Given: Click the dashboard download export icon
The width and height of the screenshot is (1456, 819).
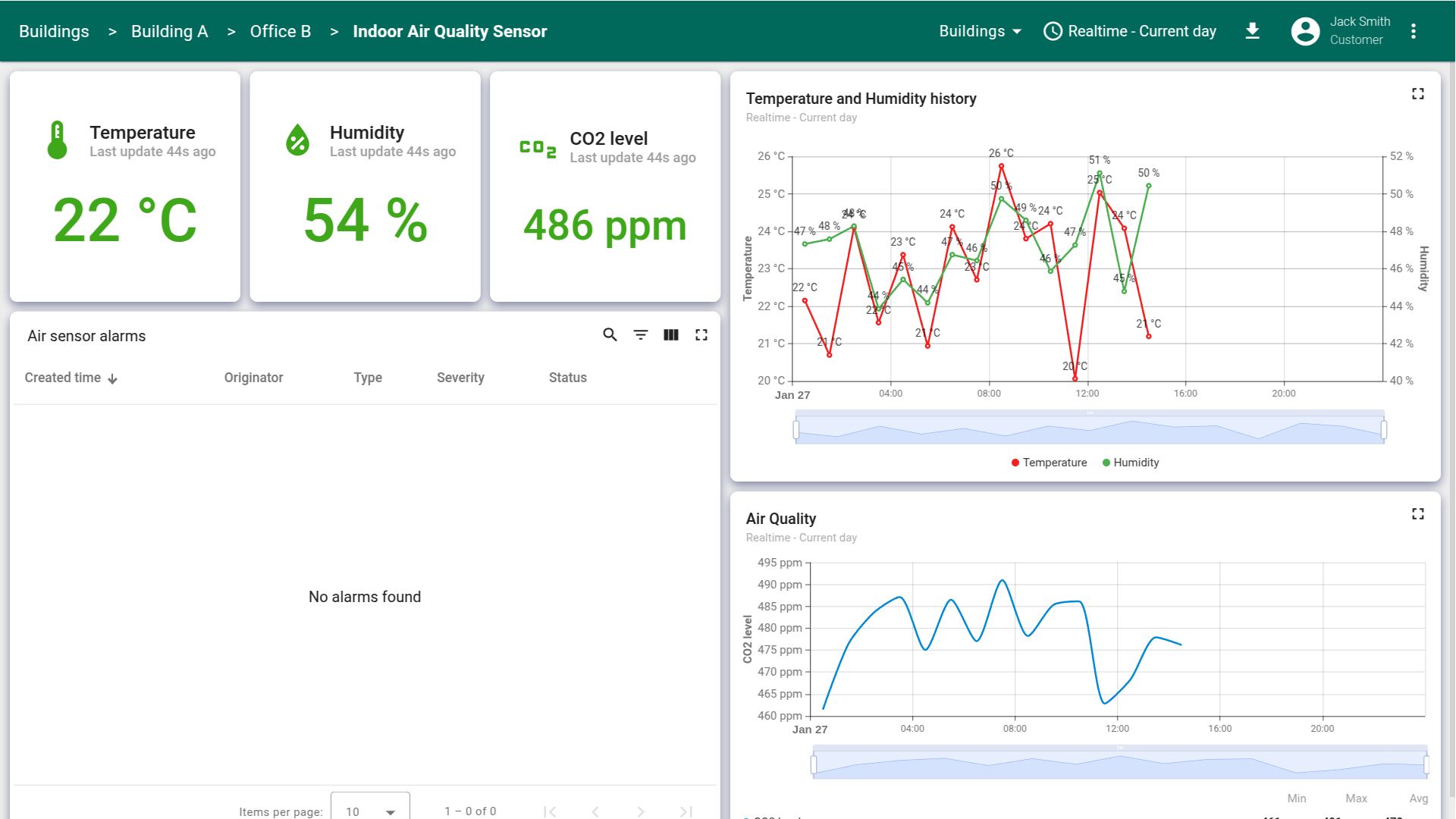Looking at the screenshot, I should pos(1253,31).
